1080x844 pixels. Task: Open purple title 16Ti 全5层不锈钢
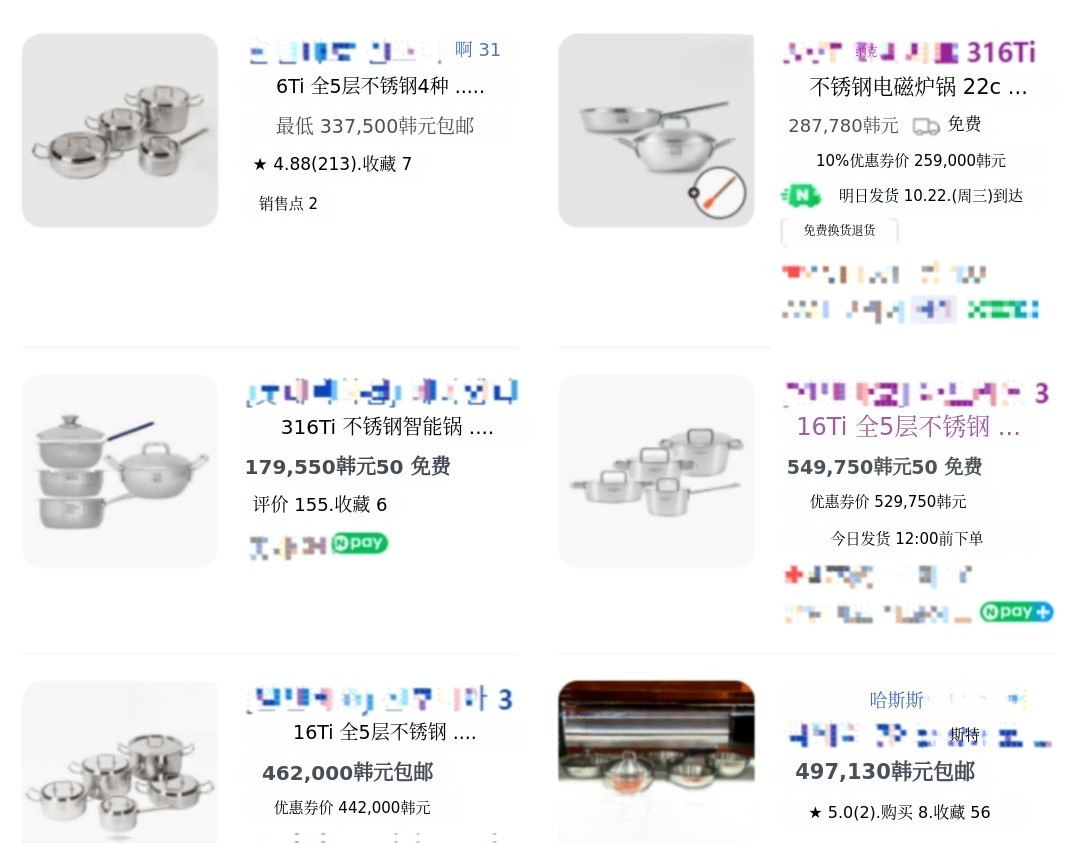point(908,426)
